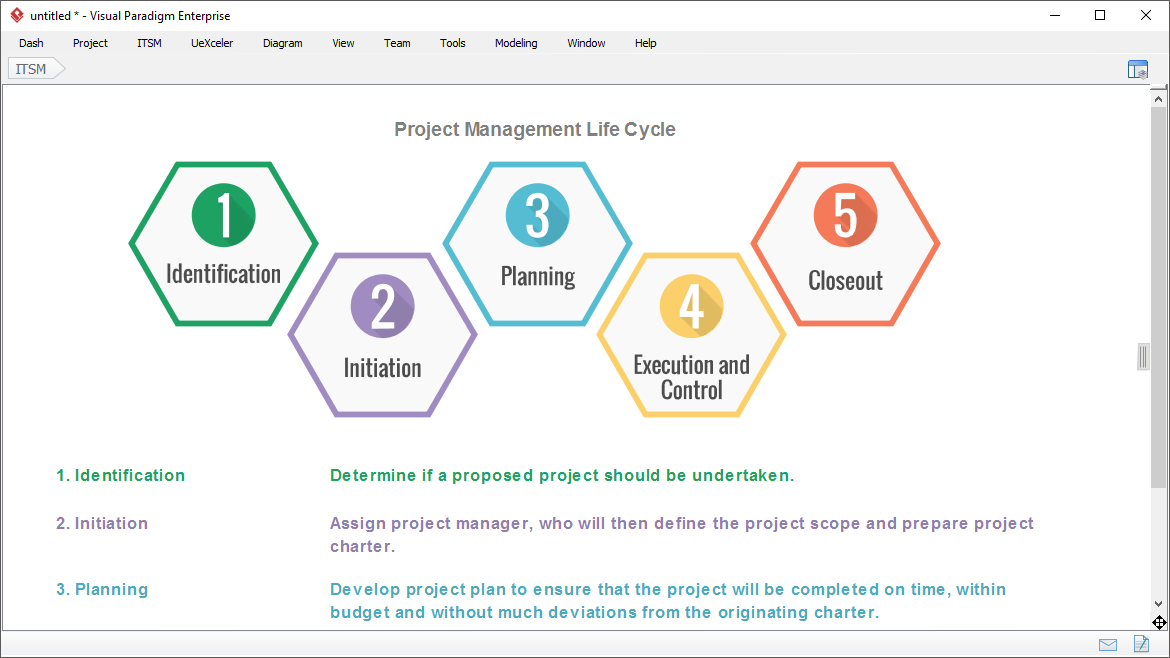Open the Help menu
The width and height of the screenshot is (1170, 658).
tap(645, 43)
